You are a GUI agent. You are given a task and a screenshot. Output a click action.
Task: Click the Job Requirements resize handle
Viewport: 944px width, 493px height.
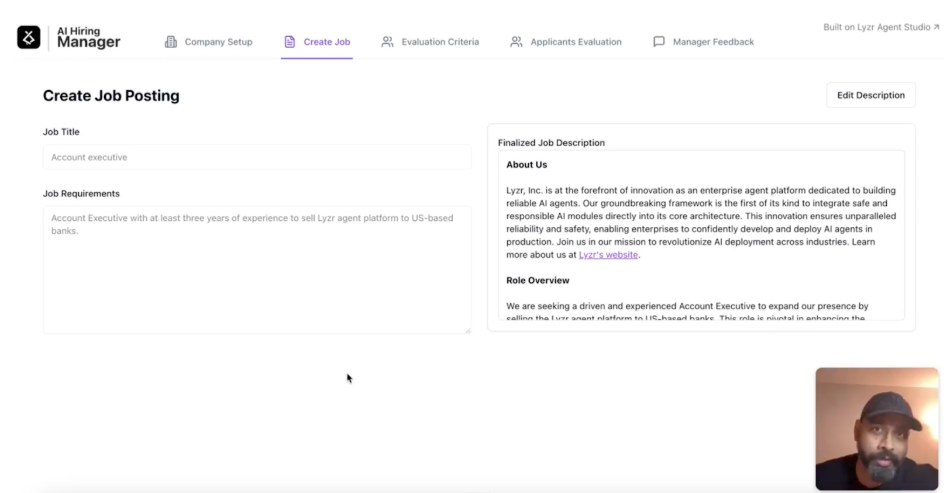(x=467, y=330)
